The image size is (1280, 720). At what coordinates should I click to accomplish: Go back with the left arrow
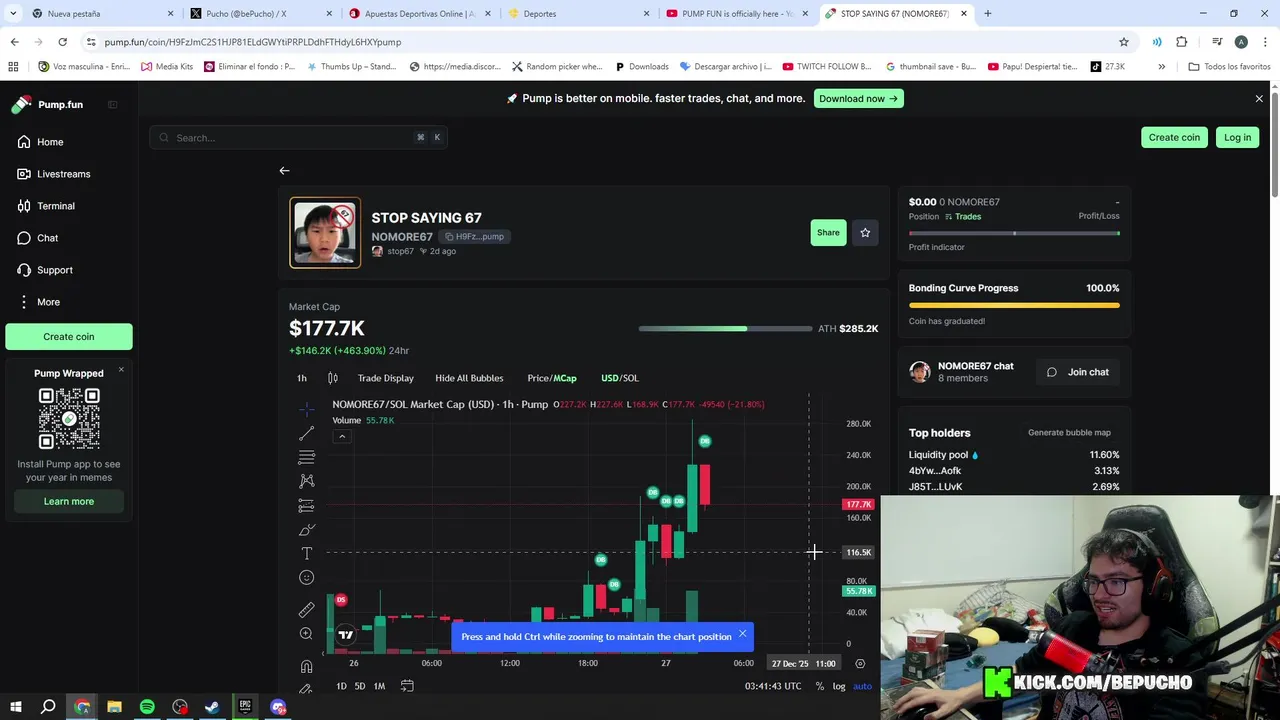click(284, 171)
